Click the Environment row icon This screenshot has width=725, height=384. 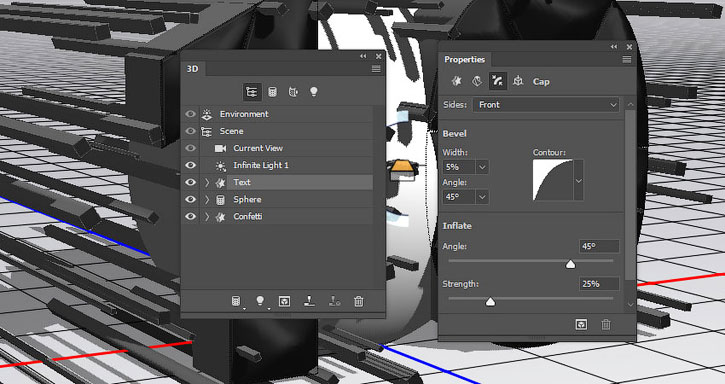(207, 114)
